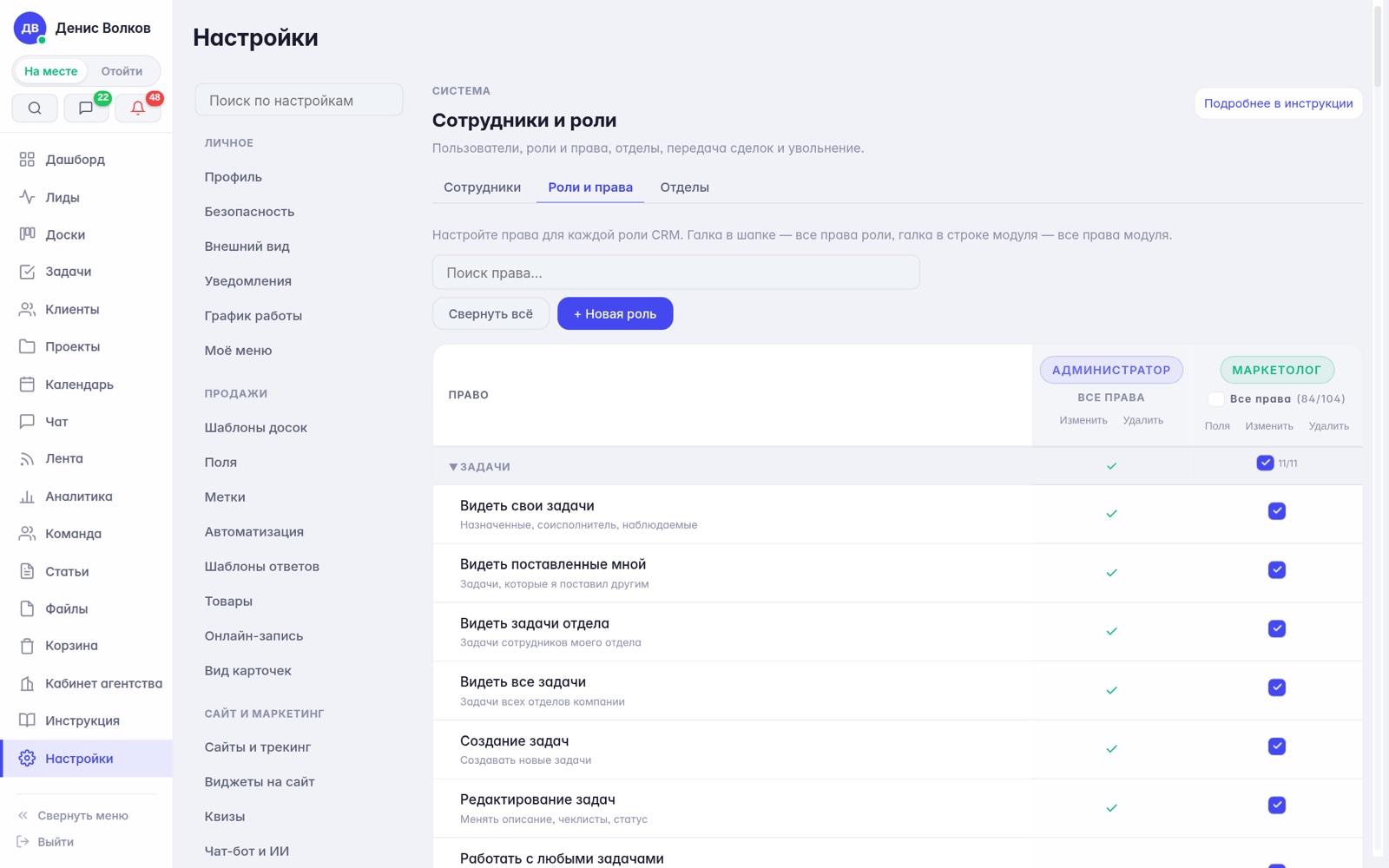1389x868 pixels.
Task: Click the Статьи document icon
Action: pyautogui.click(x=27, y=571)
